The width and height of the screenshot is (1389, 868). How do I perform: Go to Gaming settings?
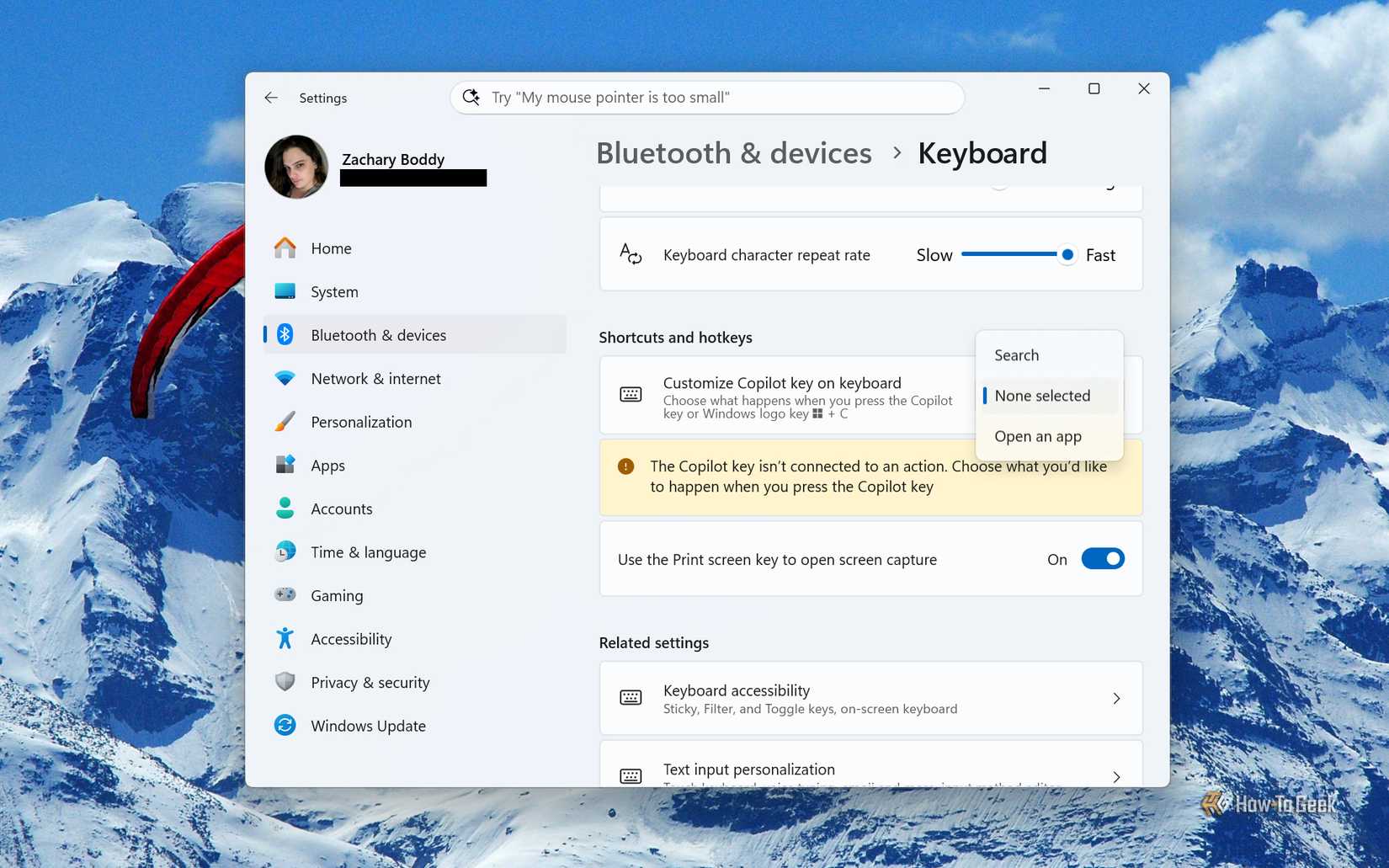click(415, 595)
